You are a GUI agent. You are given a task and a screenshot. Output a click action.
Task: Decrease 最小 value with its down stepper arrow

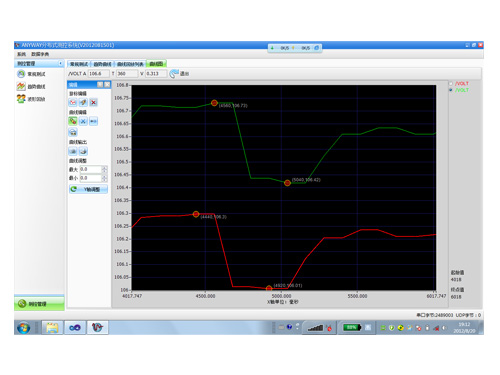[105, 180]
